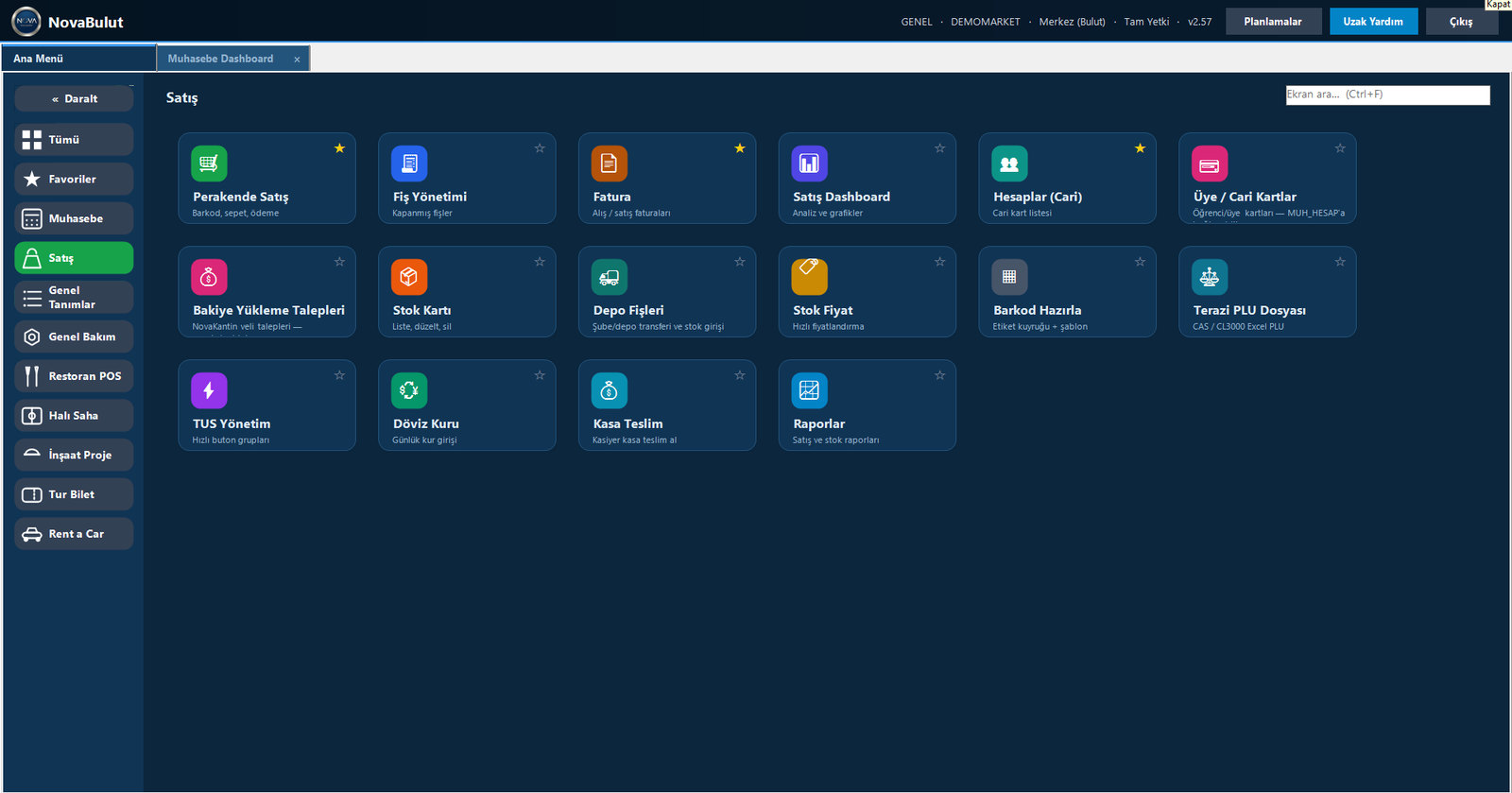Click the Kasa Teslim money bag icon
The width and height of the screenshot is (1512, 793).
point(610,390)
